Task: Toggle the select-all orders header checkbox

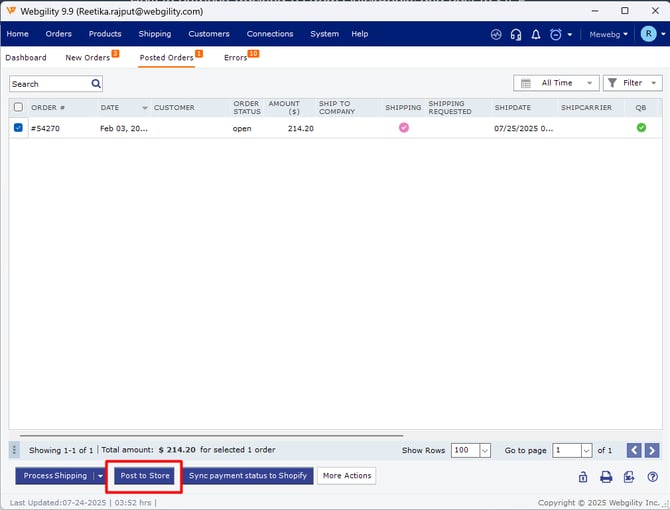Action: tap(18, 107)
